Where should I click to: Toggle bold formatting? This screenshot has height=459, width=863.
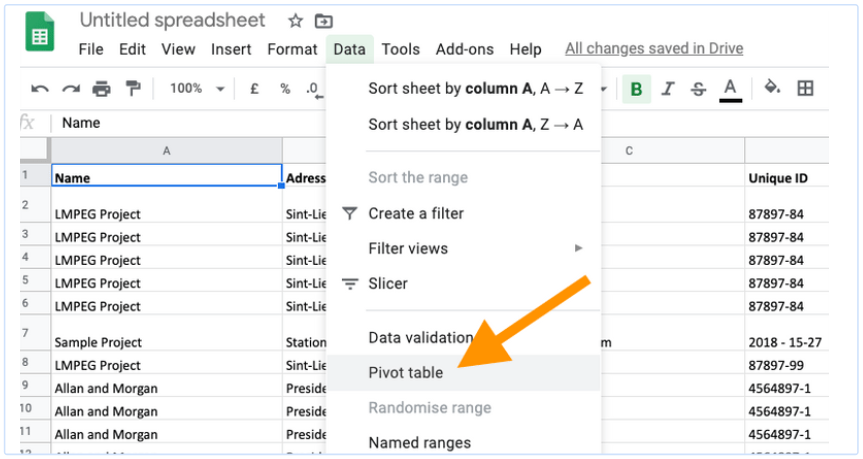[636, 89]
